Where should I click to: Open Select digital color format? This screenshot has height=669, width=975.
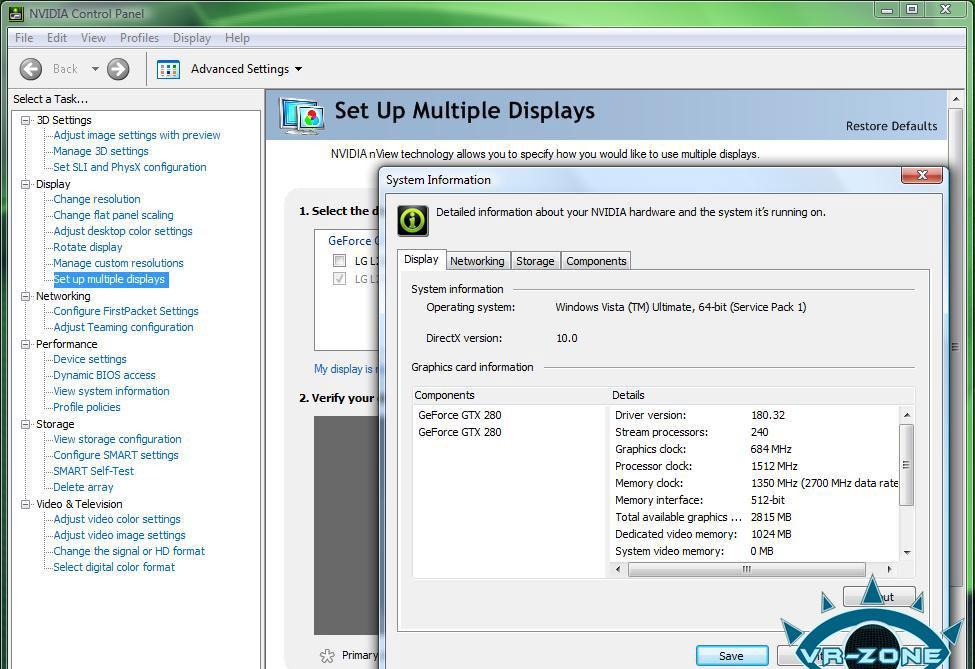click(x=114, y=567)
